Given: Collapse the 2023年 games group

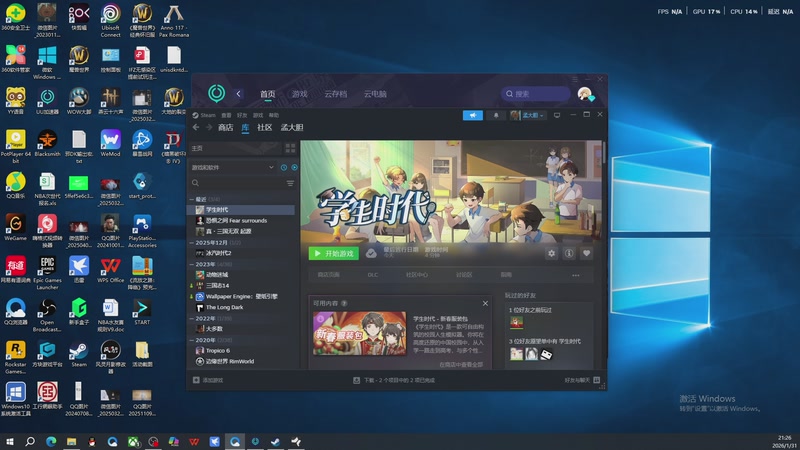Looking at the screenshot, I should point(192,264).
